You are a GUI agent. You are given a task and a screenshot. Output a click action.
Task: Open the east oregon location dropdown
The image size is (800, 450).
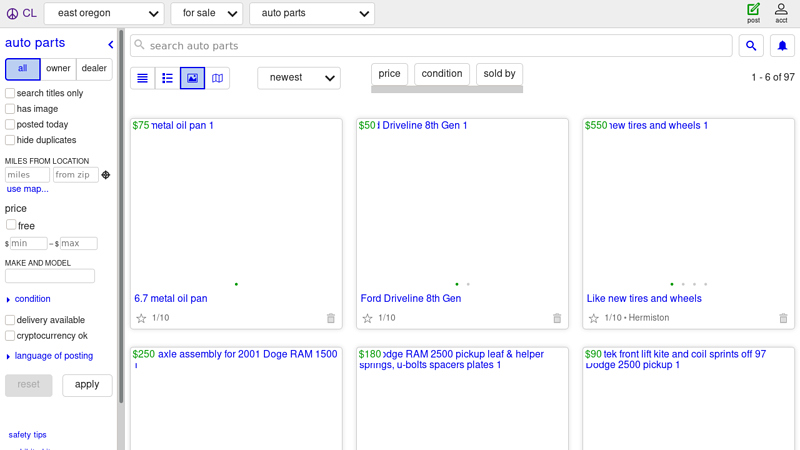(104, 14)
